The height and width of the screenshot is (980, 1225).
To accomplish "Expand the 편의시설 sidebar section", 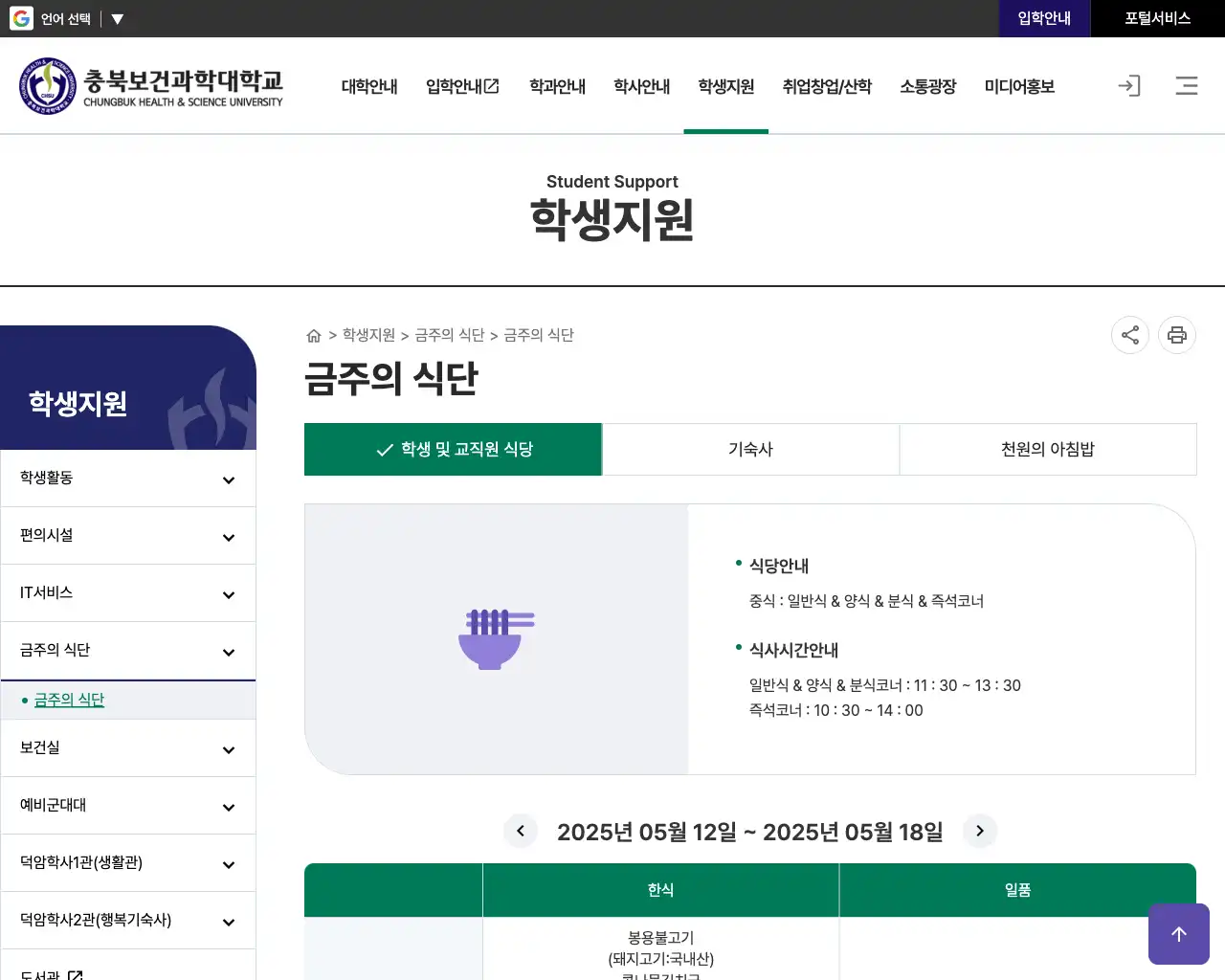I will tap(128, 536).
